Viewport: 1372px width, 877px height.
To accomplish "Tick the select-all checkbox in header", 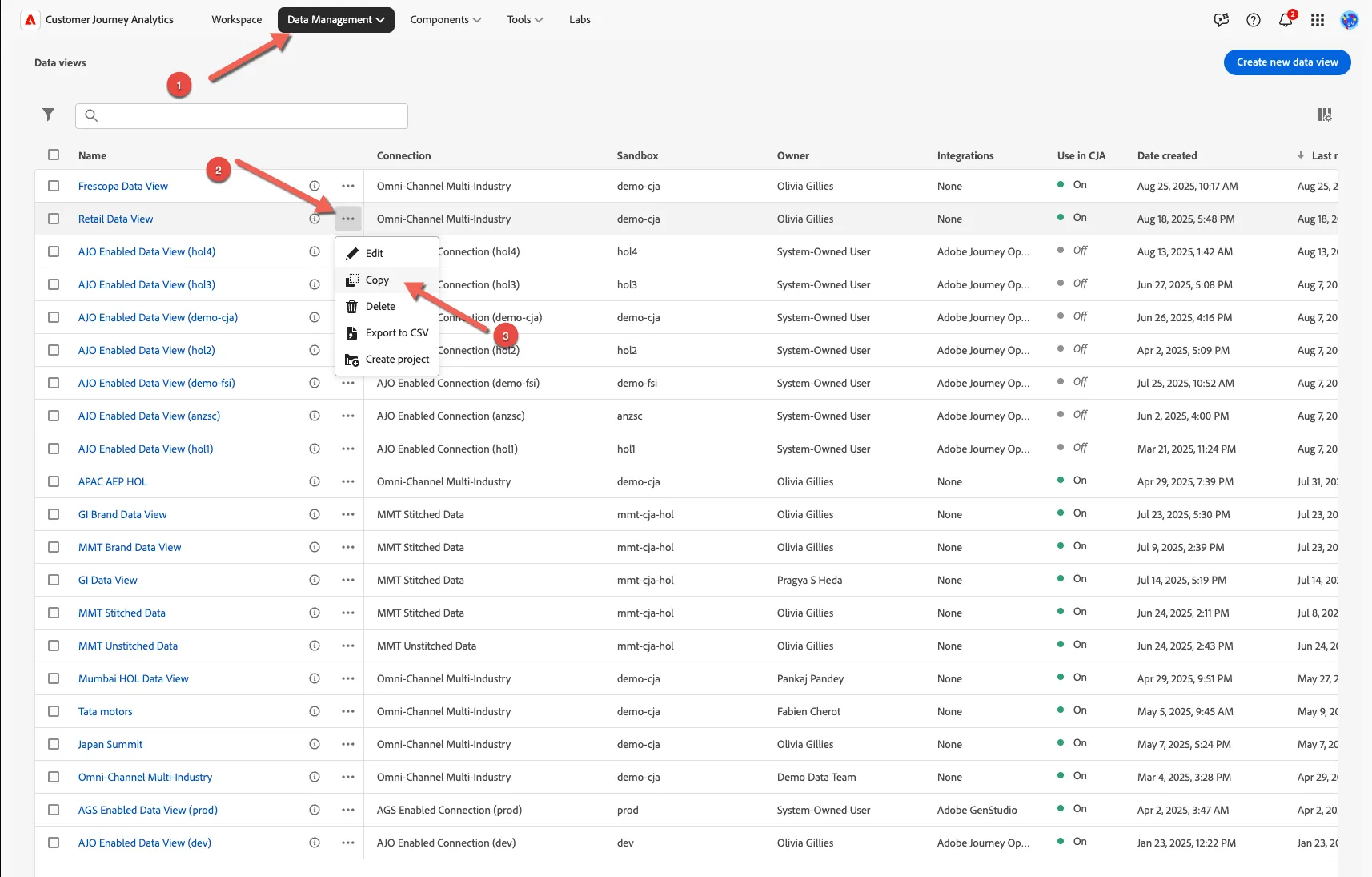I will click(54, 155).
